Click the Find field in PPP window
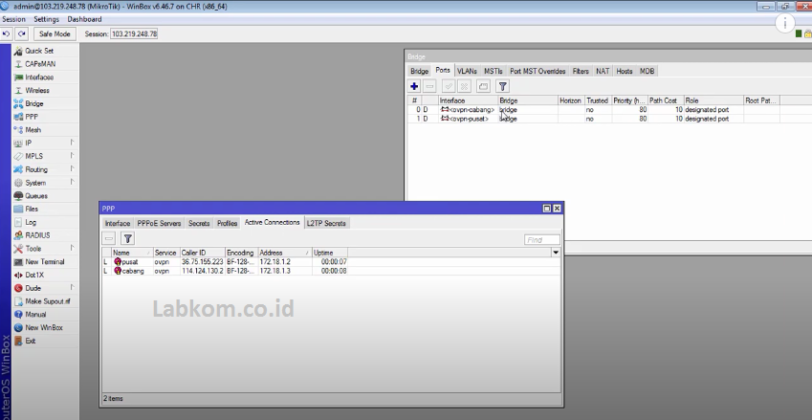The width and height of the screenshot is (812, 420). [542, 240]
